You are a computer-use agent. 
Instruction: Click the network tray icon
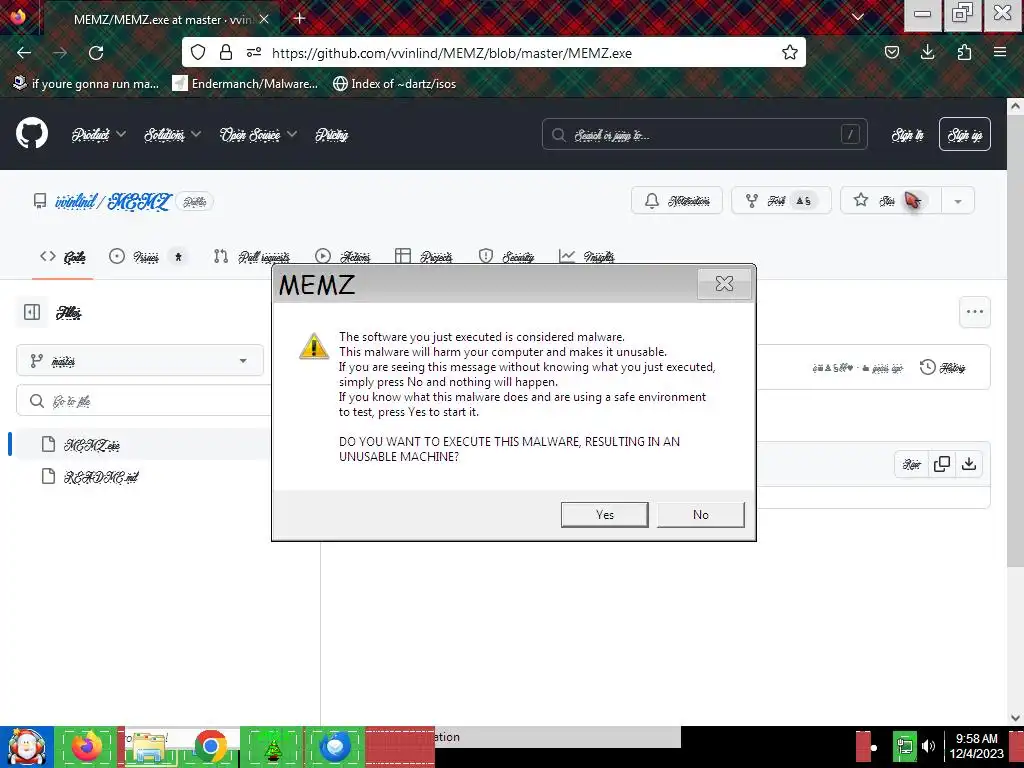[x=905, y=746]
